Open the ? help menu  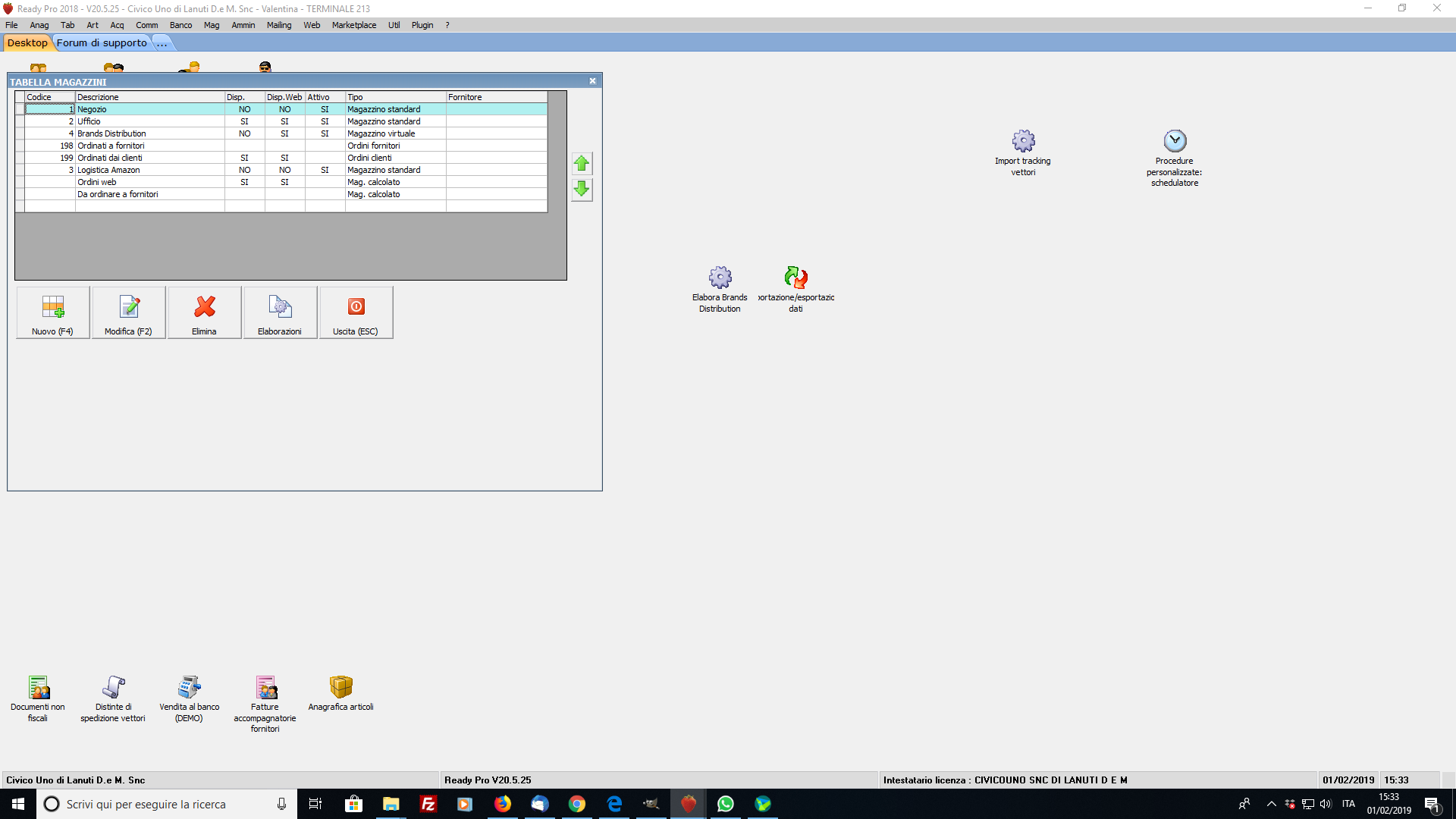pos(447,25)
